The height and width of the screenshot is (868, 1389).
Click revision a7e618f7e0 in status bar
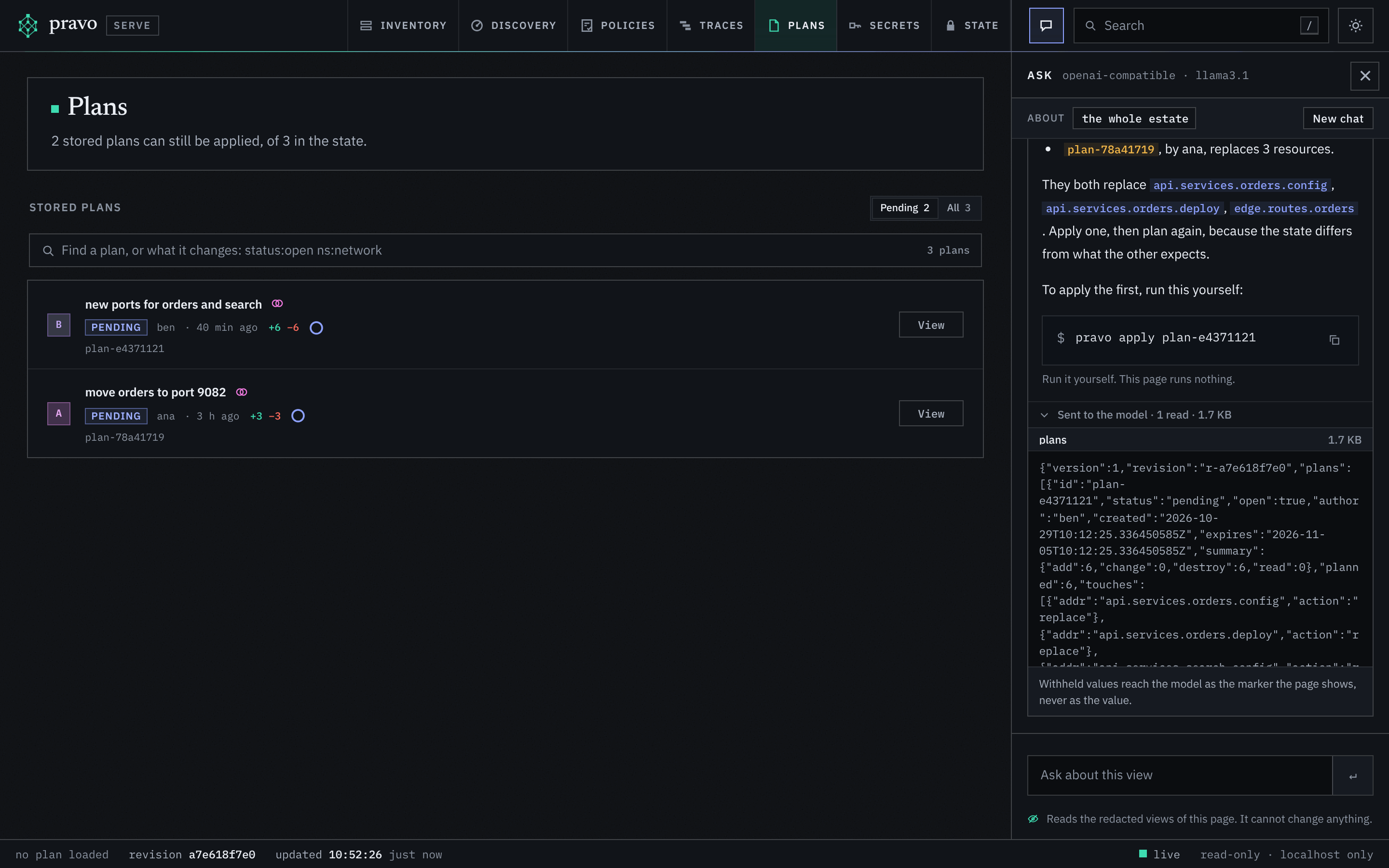(x=192, y=855)
